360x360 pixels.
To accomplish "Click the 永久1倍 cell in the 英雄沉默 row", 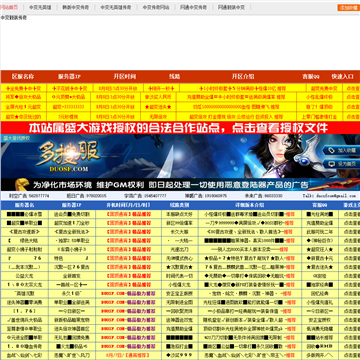I will pyautogui.click(x=72, y=294).
